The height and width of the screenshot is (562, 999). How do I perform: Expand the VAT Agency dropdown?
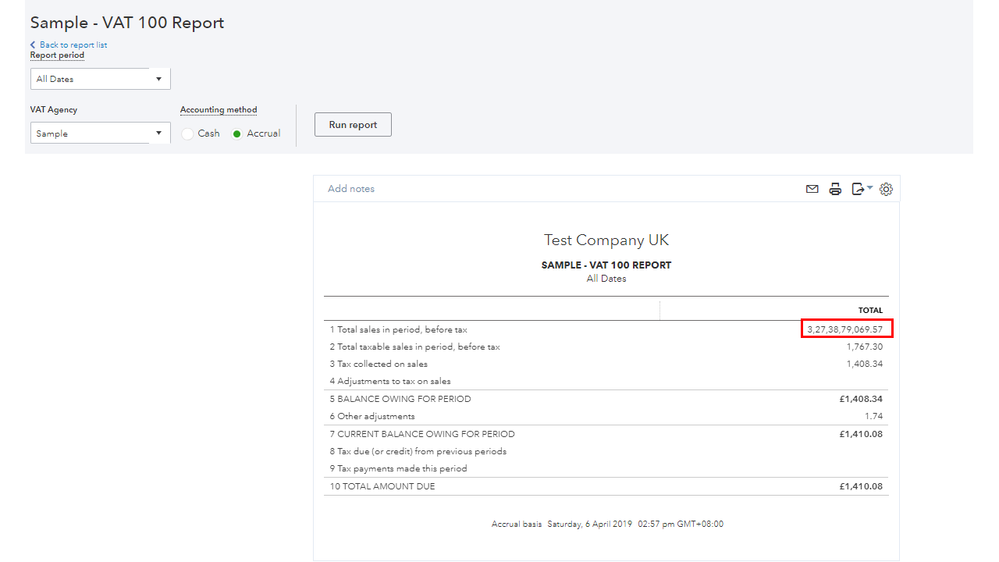[100, 134]
